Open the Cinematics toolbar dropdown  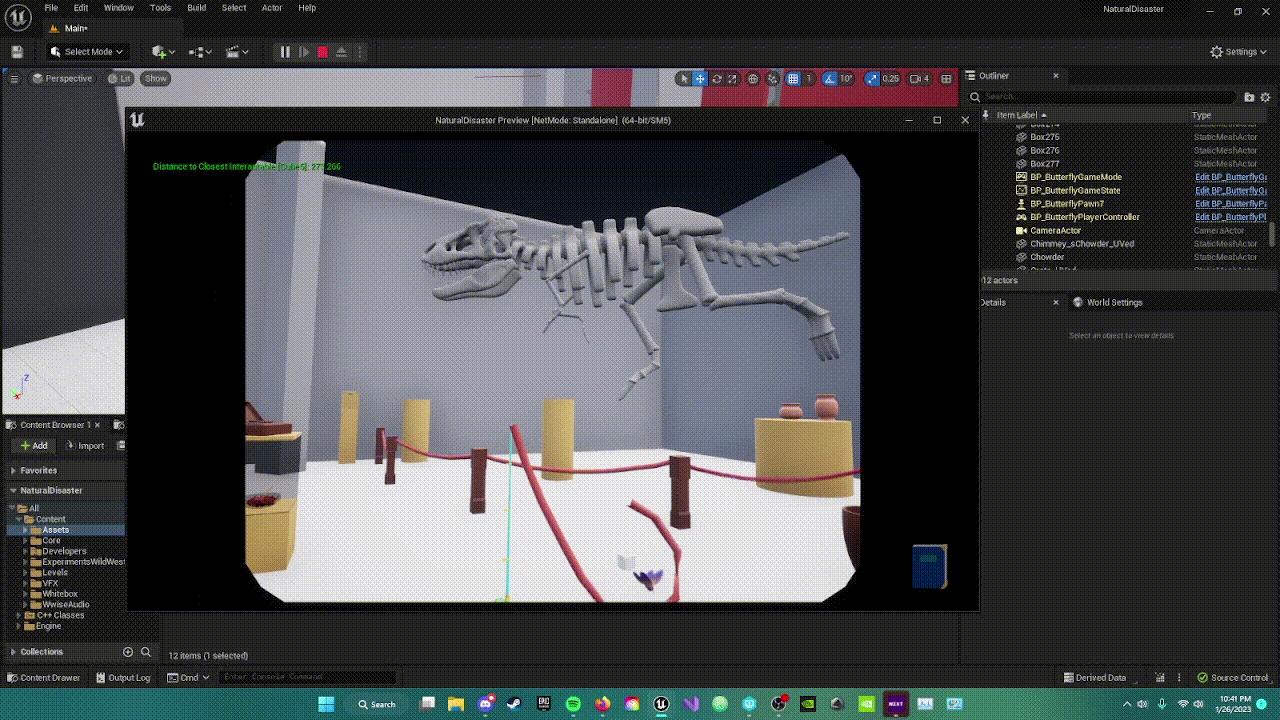[x=237, y=52]
